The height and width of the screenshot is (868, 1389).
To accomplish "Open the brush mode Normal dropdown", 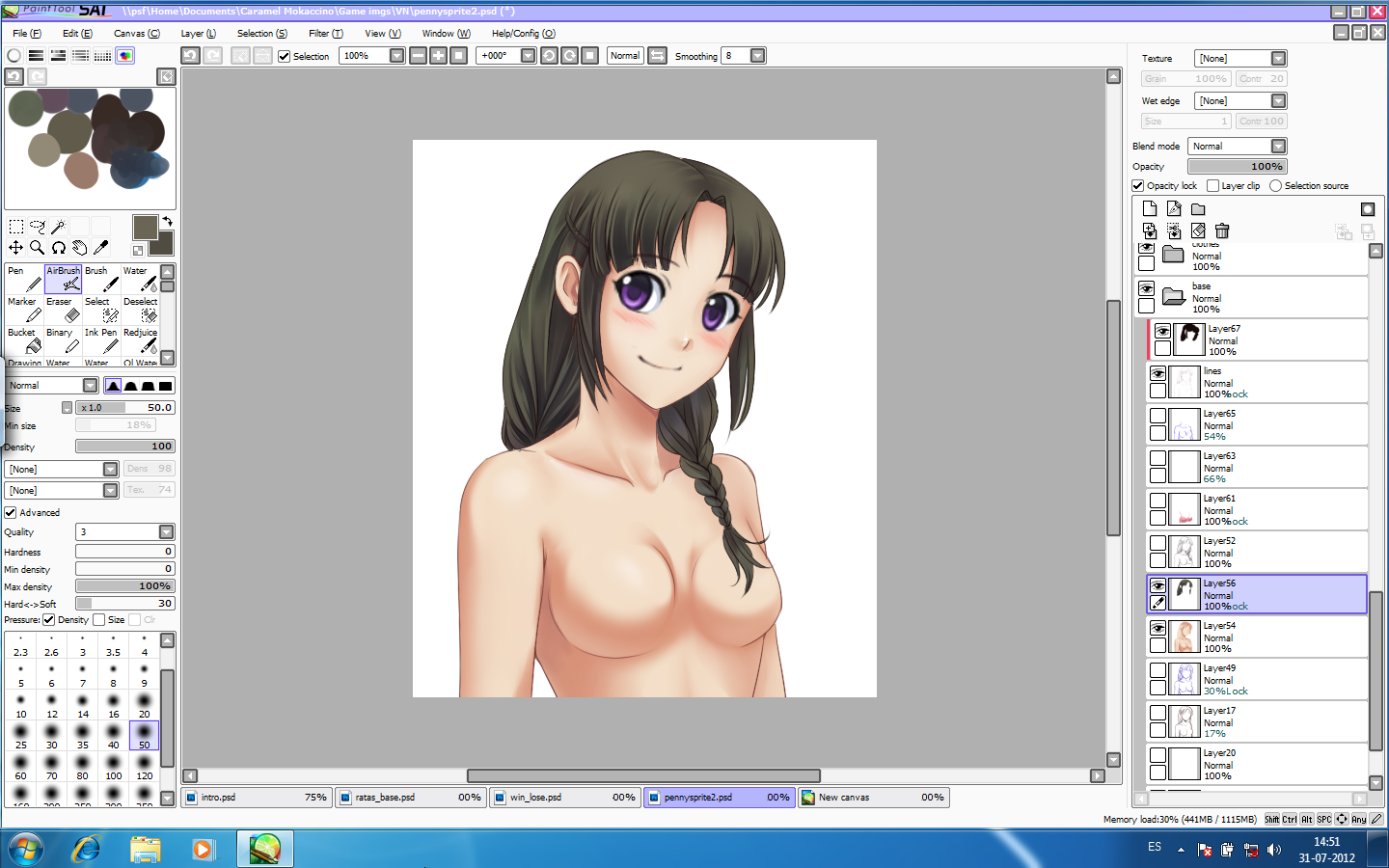I will click(x=90, y=386).
